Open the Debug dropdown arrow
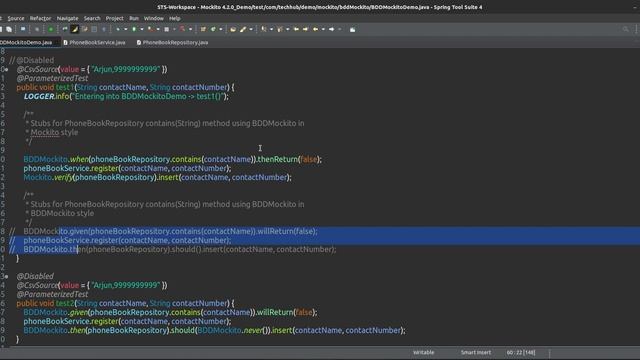The height and width of the screenshot is (360, 640). 126,29
